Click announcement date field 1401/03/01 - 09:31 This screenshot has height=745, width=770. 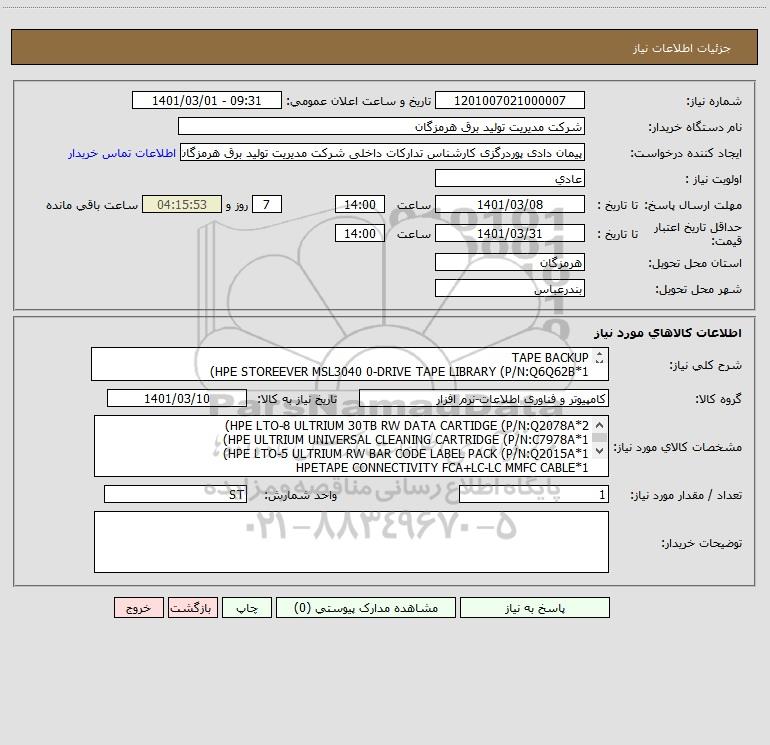[x=207, y=100]
